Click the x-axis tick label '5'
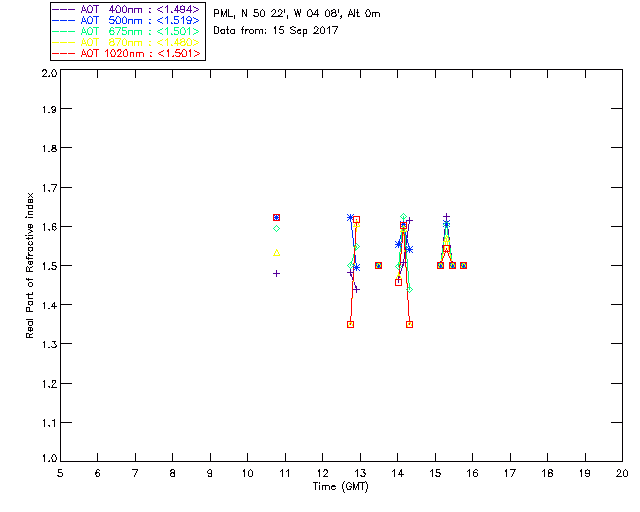640x512 pixels. pyautogui.click(x=60, y=473)
